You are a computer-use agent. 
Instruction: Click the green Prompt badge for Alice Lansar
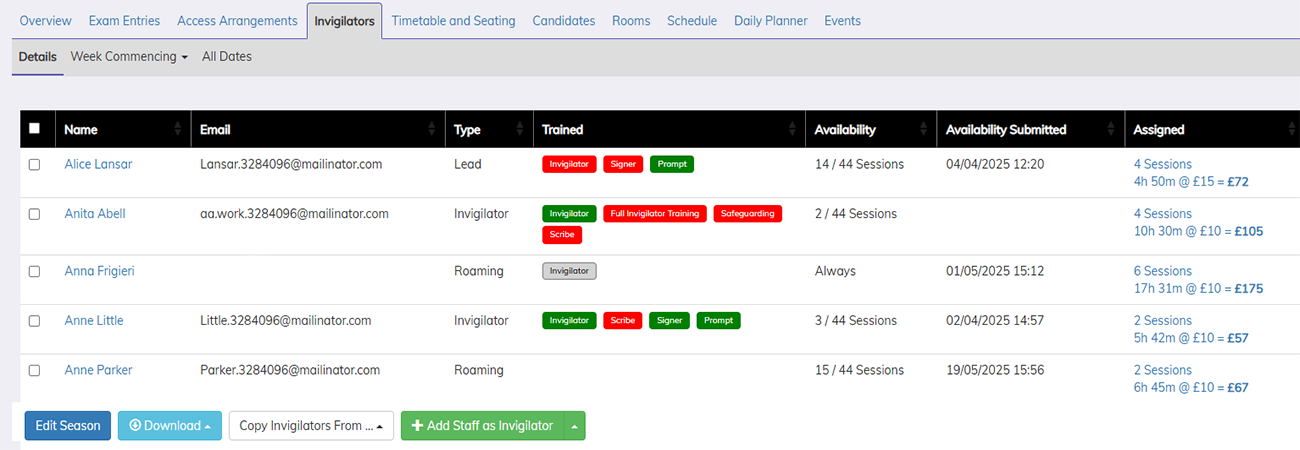click(x=672, y=164)
